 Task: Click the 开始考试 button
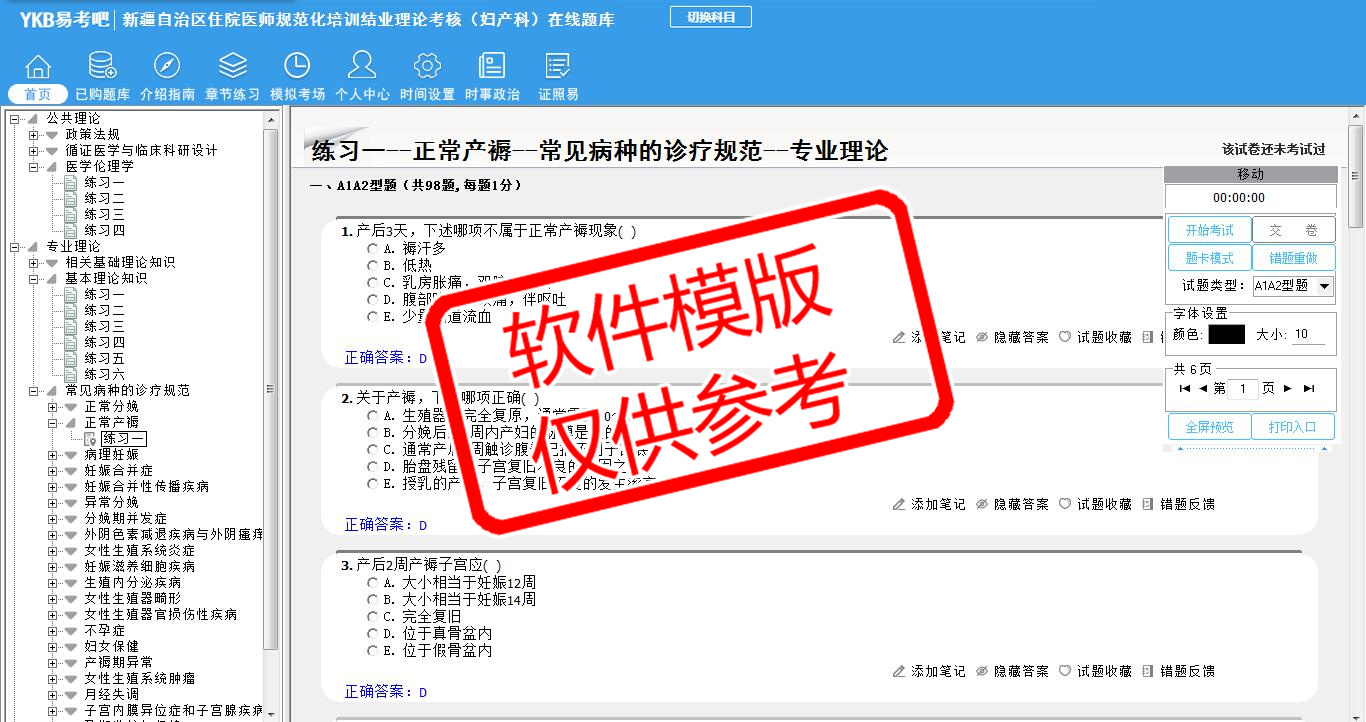pyautogui.click(x=1209, y=230)
